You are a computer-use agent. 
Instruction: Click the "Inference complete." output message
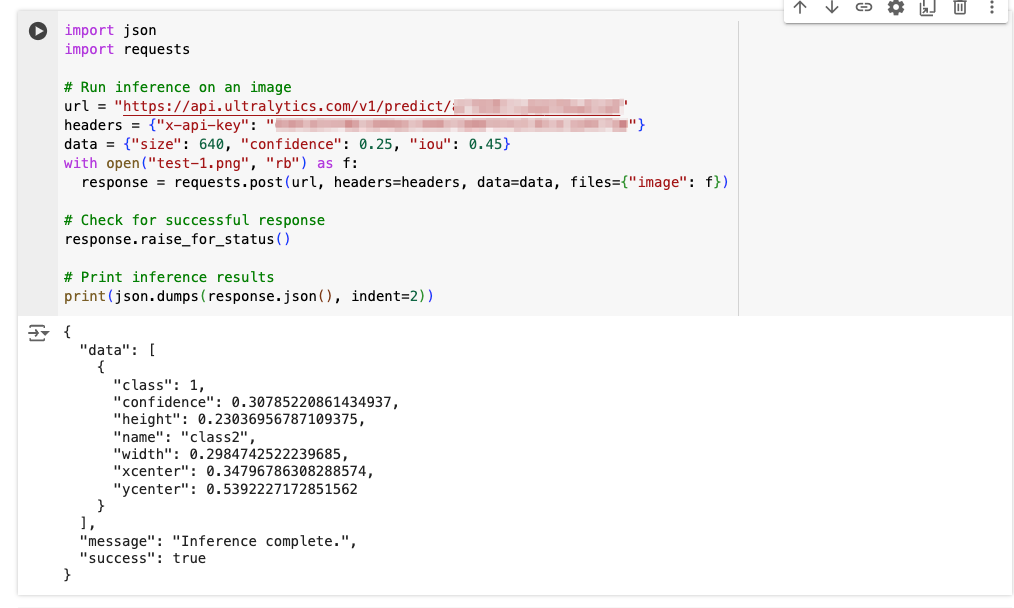263,541
